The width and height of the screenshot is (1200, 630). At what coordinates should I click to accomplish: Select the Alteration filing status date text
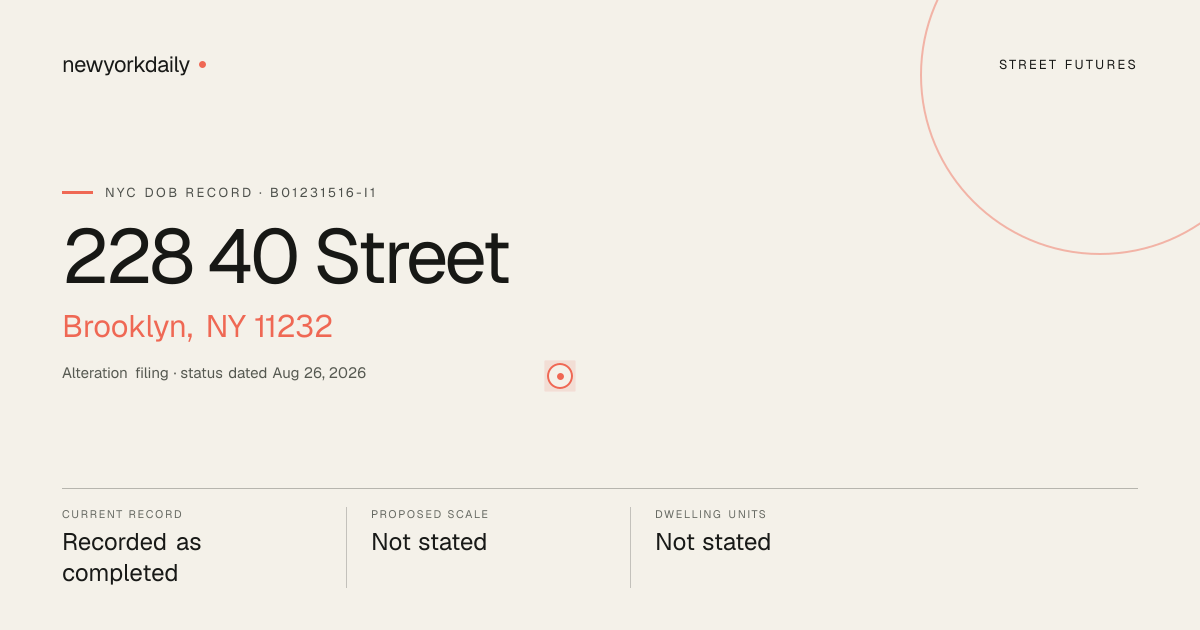point(214,373)
